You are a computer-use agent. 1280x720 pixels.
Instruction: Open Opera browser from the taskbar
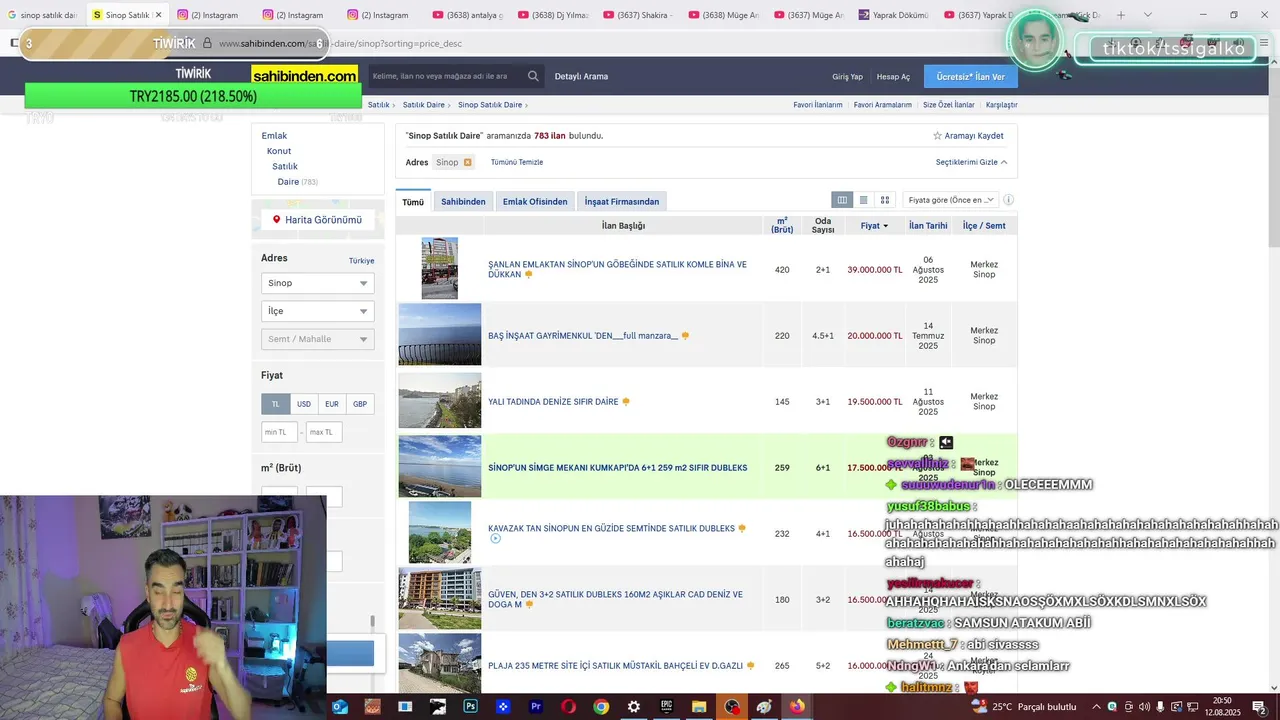tap(568, 707)
